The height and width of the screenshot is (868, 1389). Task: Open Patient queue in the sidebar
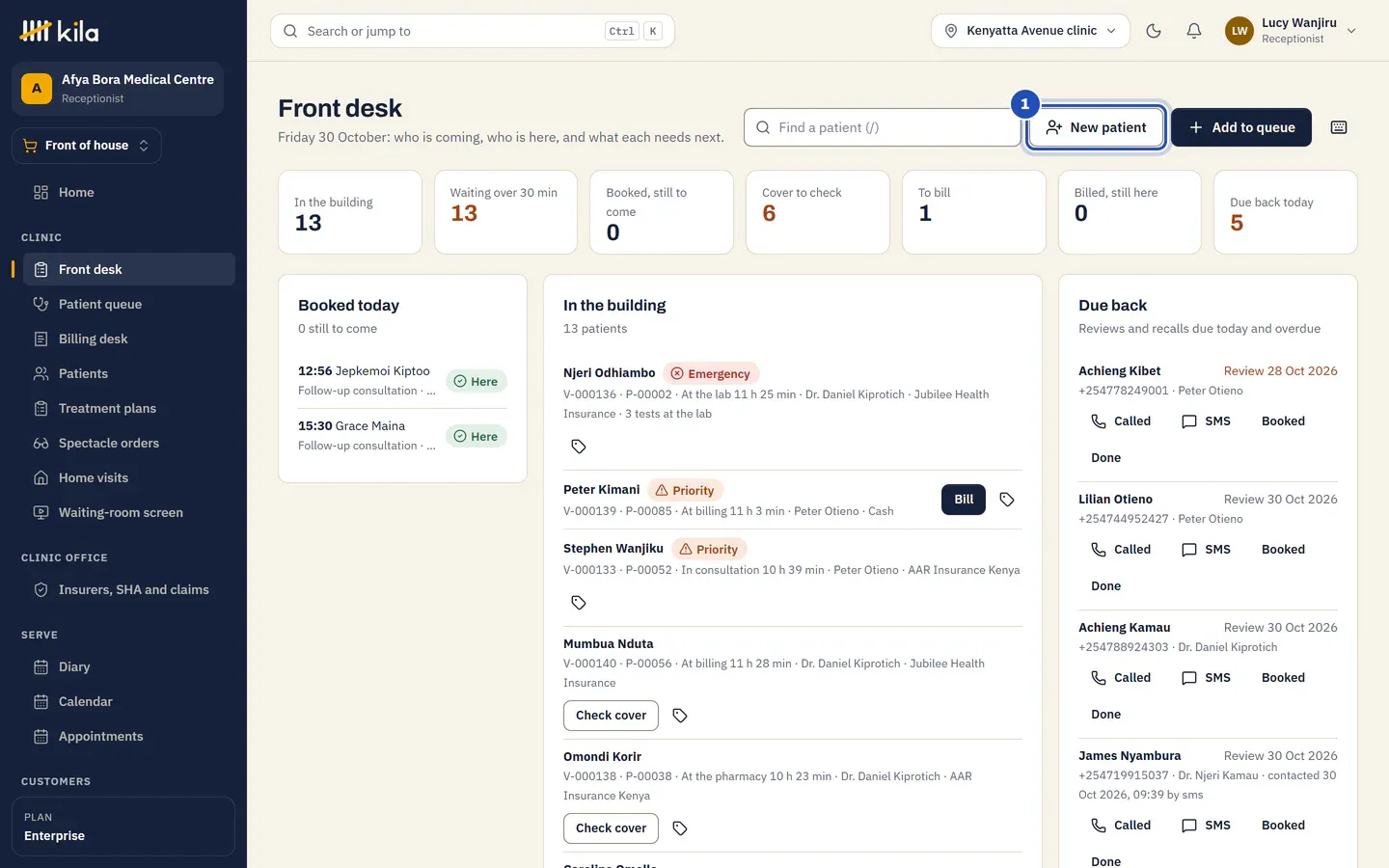(x=129, y=305)
